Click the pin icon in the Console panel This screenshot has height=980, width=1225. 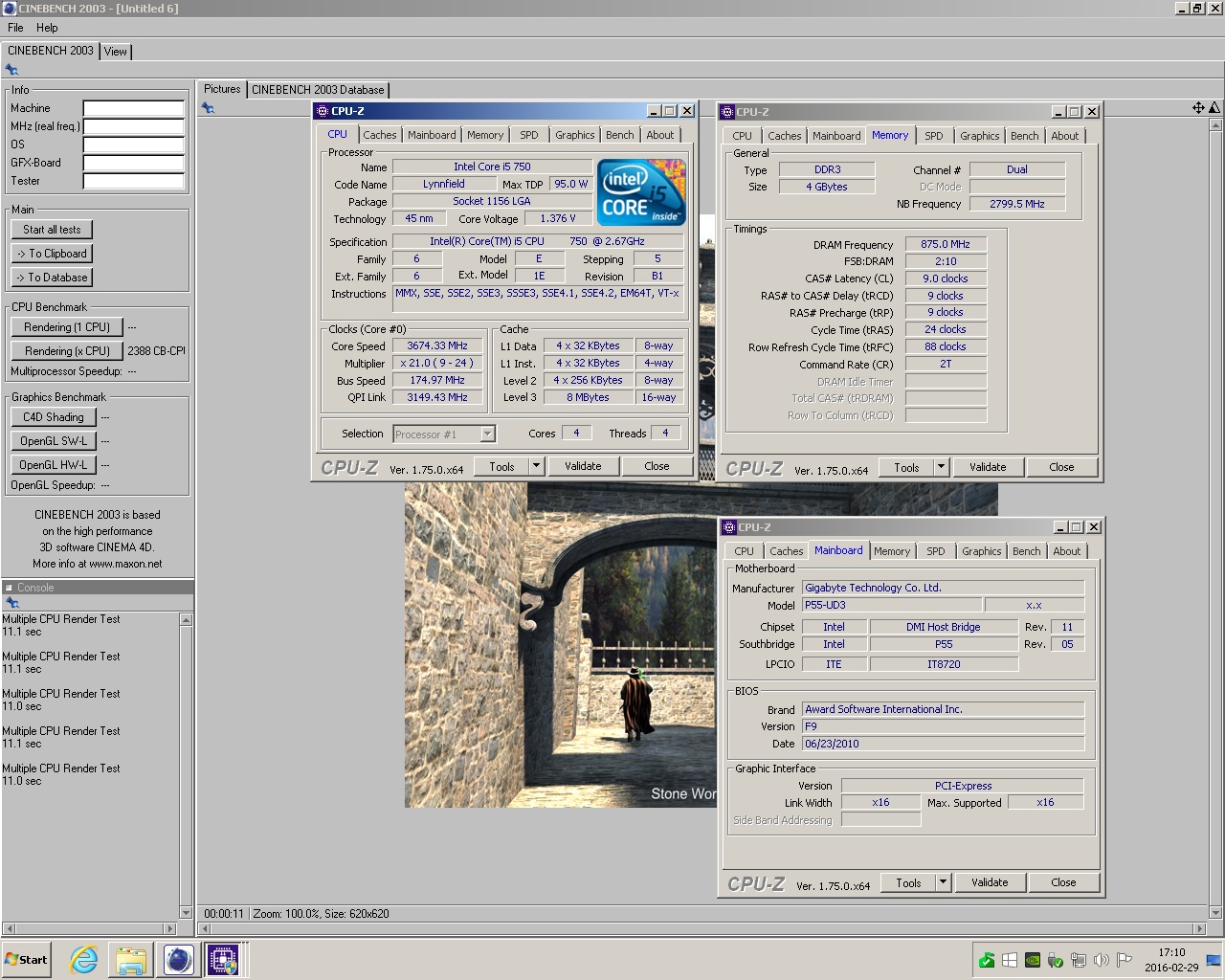(11, 603)
